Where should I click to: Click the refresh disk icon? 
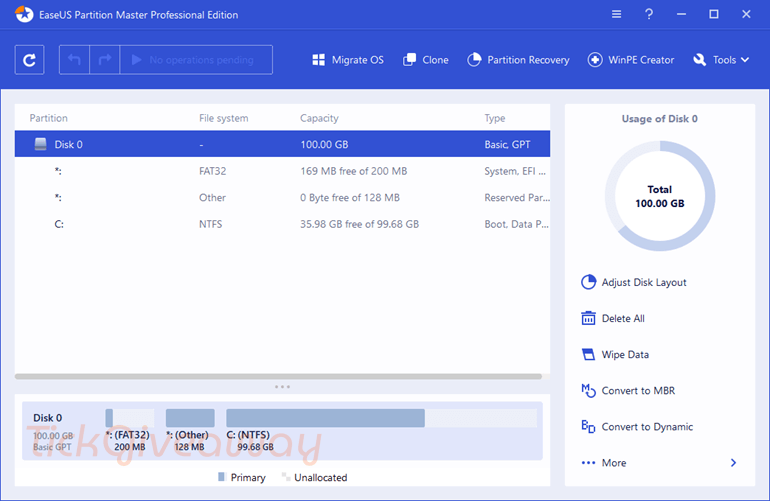(29, 60)
